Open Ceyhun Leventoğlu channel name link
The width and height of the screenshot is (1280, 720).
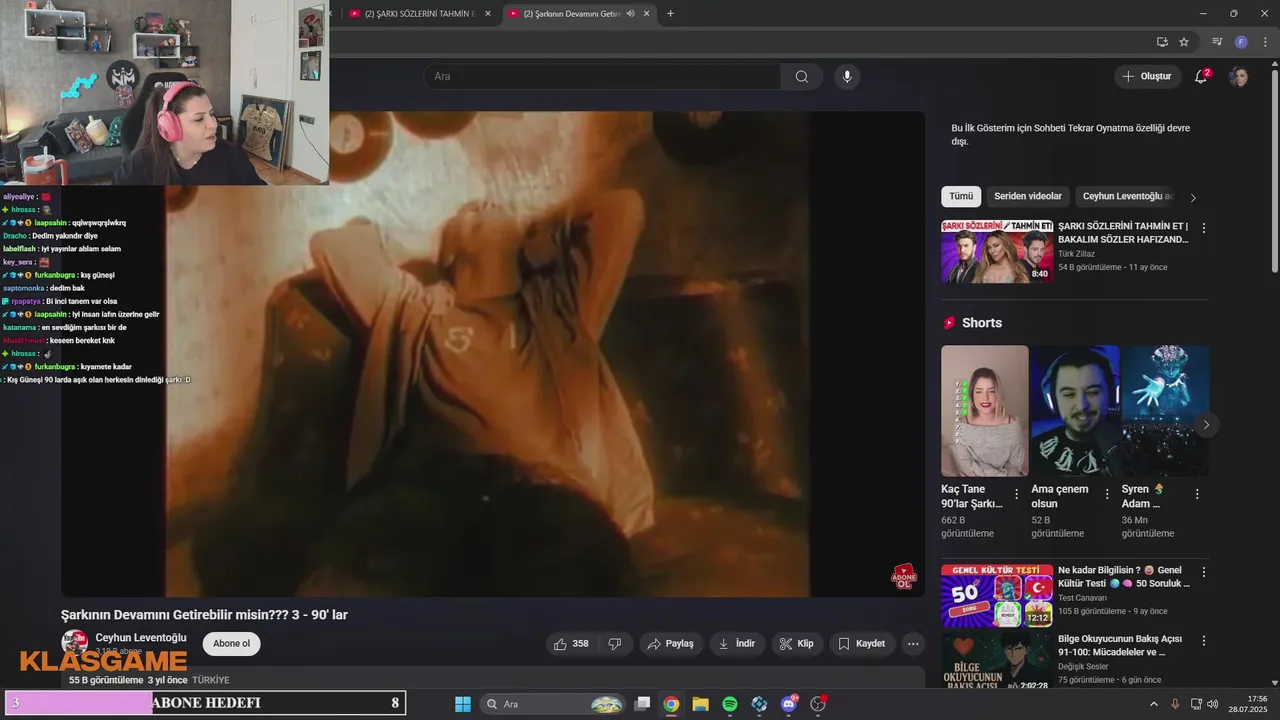(141, 638)
